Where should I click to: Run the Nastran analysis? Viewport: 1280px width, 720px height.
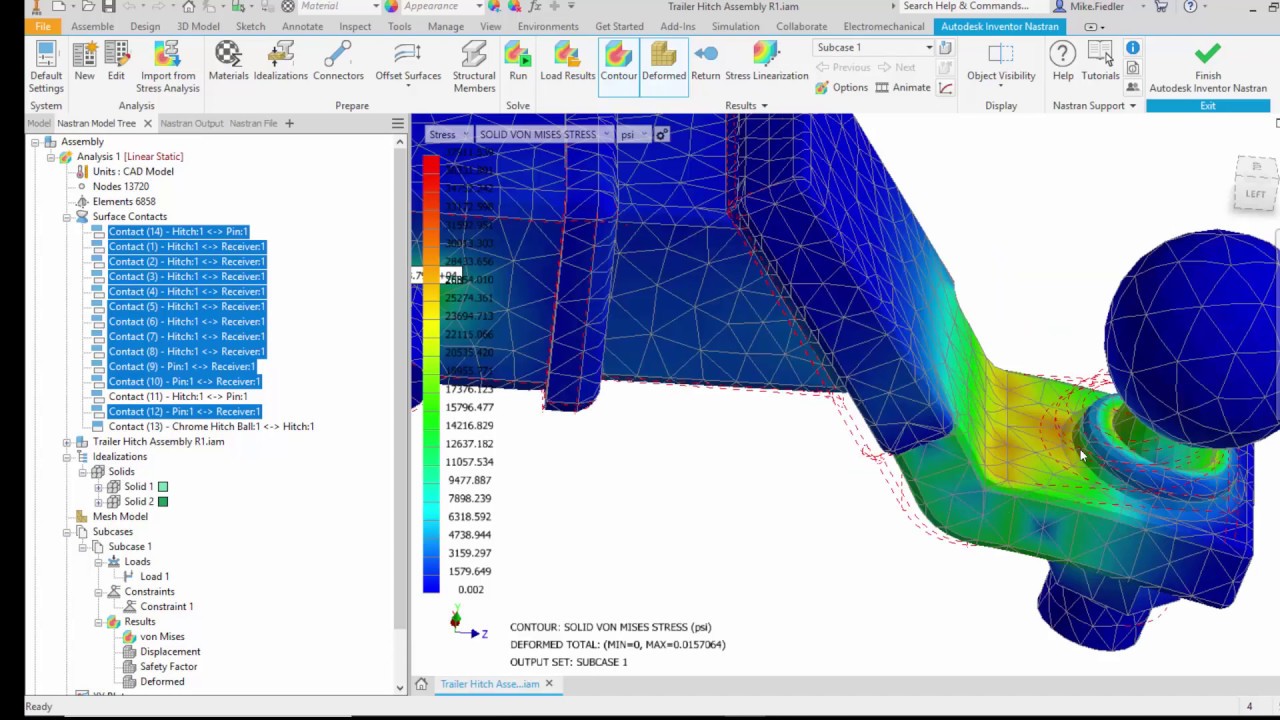[518, 60]
